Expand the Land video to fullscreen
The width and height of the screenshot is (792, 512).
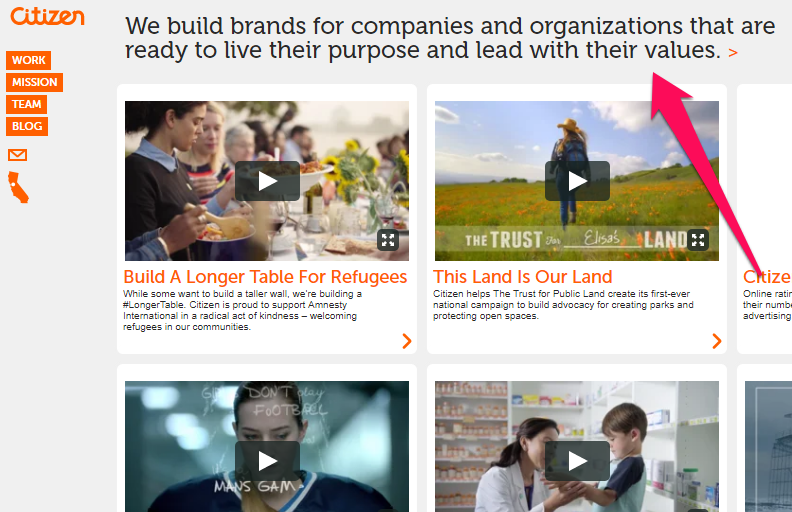click(x=698, y=240)
